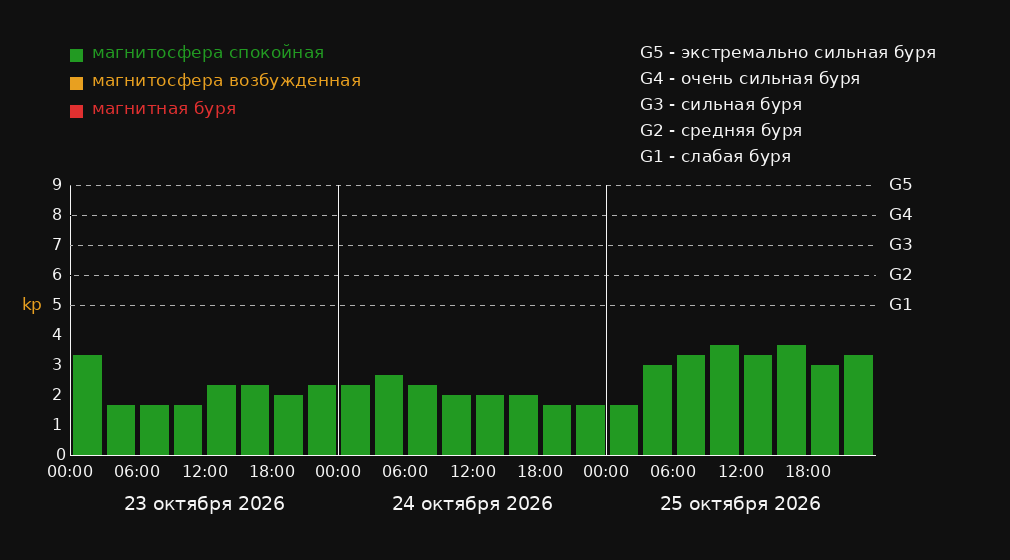Click the 25 October bar starting at 15:00
The image size is (1010, 560).
(x=791, y=400)
